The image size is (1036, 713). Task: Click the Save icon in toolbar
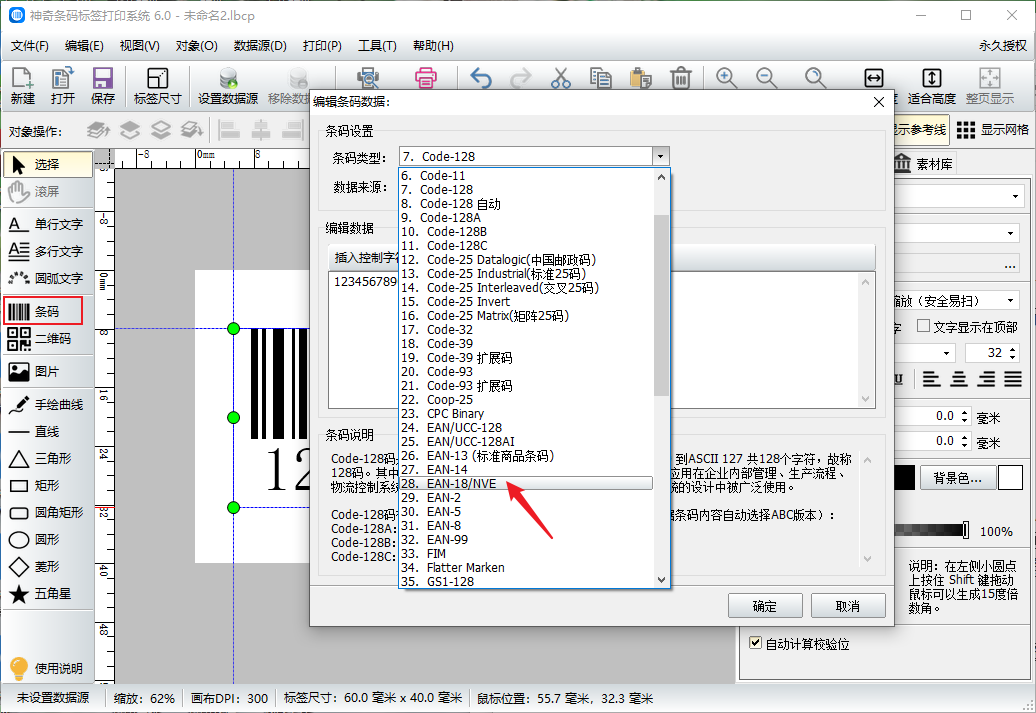[x=102, y=86]
